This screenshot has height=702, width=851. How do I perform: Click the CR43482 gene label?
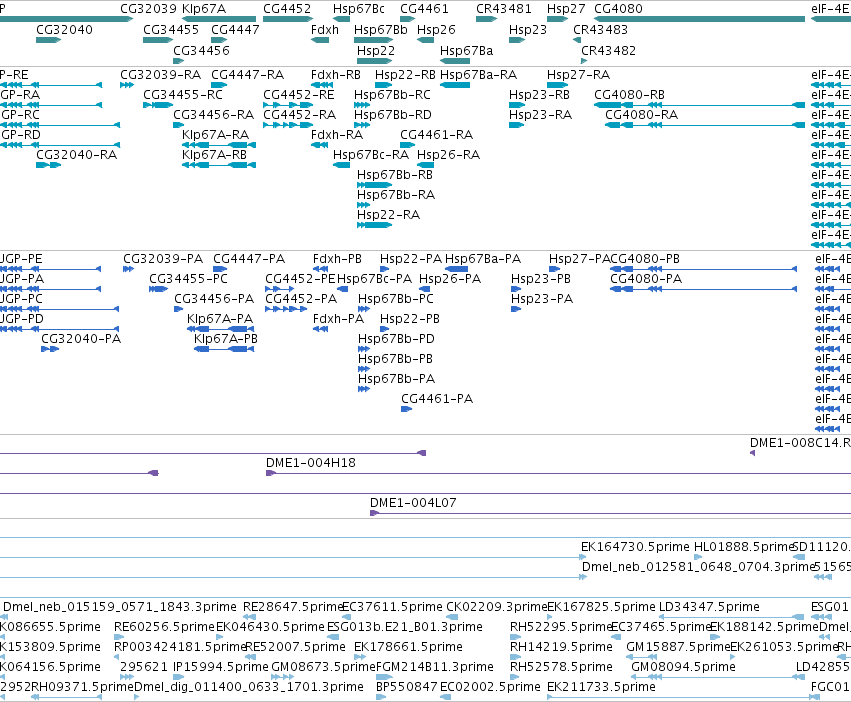608,50
